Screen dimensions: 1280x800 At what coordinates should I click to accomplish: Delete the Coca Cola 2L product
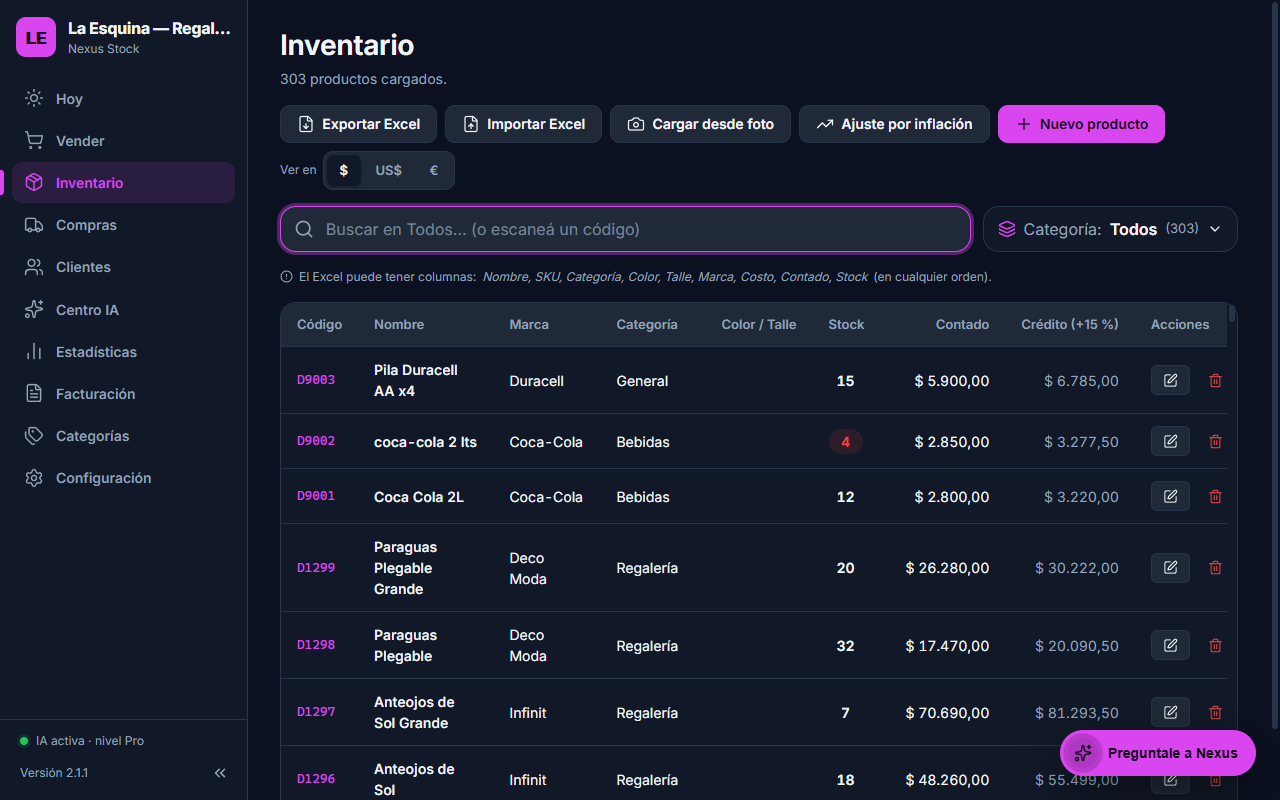coord(1215,496)
